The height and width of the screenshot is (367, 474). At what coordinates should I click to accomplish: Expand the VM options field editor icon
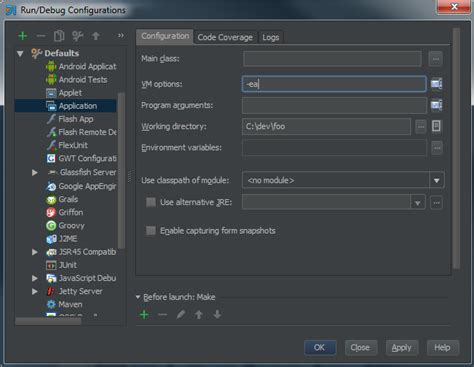436,84
